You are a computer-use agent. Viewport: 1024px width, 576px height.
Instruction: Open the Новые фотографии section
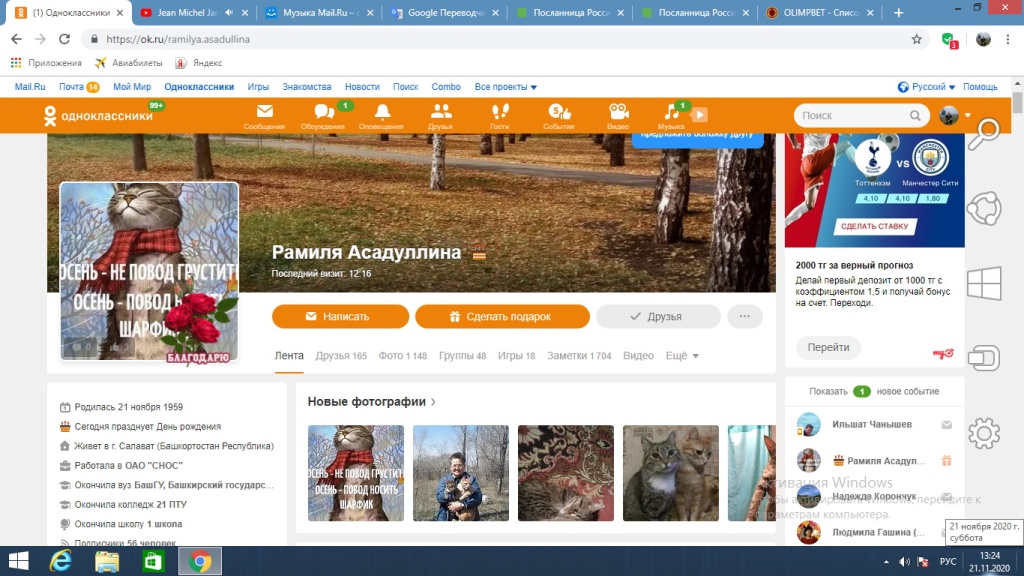tap(372, 402)
